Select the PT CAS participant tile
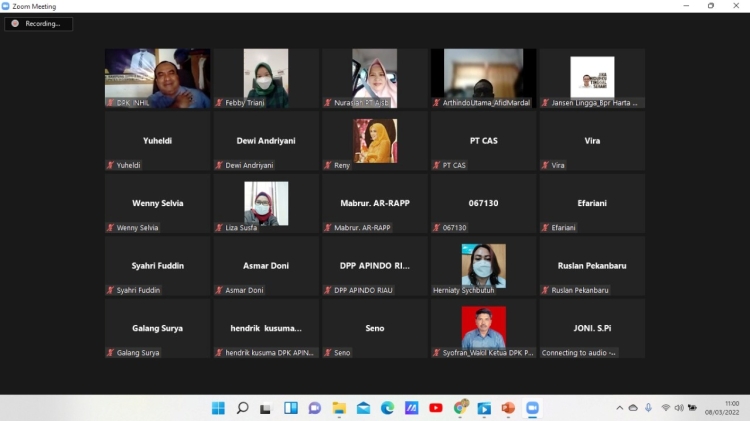Screen dimensions: 750x421 click(x=483, y=141)
